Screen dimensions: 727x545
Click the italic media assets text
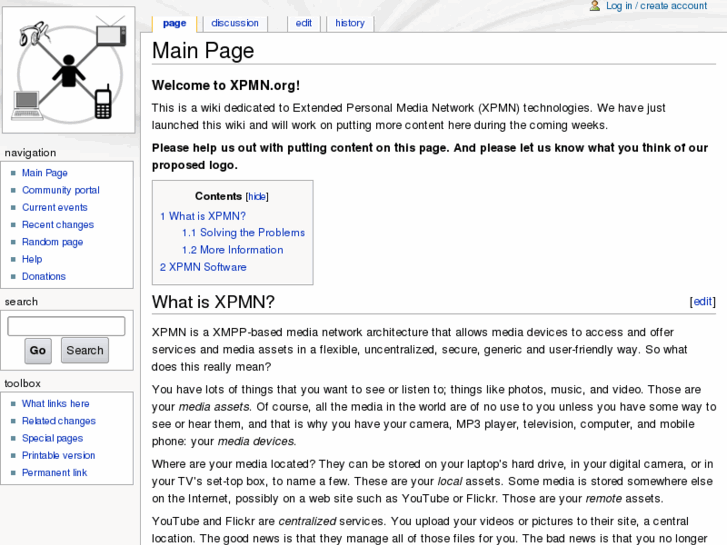click(214, 407)
